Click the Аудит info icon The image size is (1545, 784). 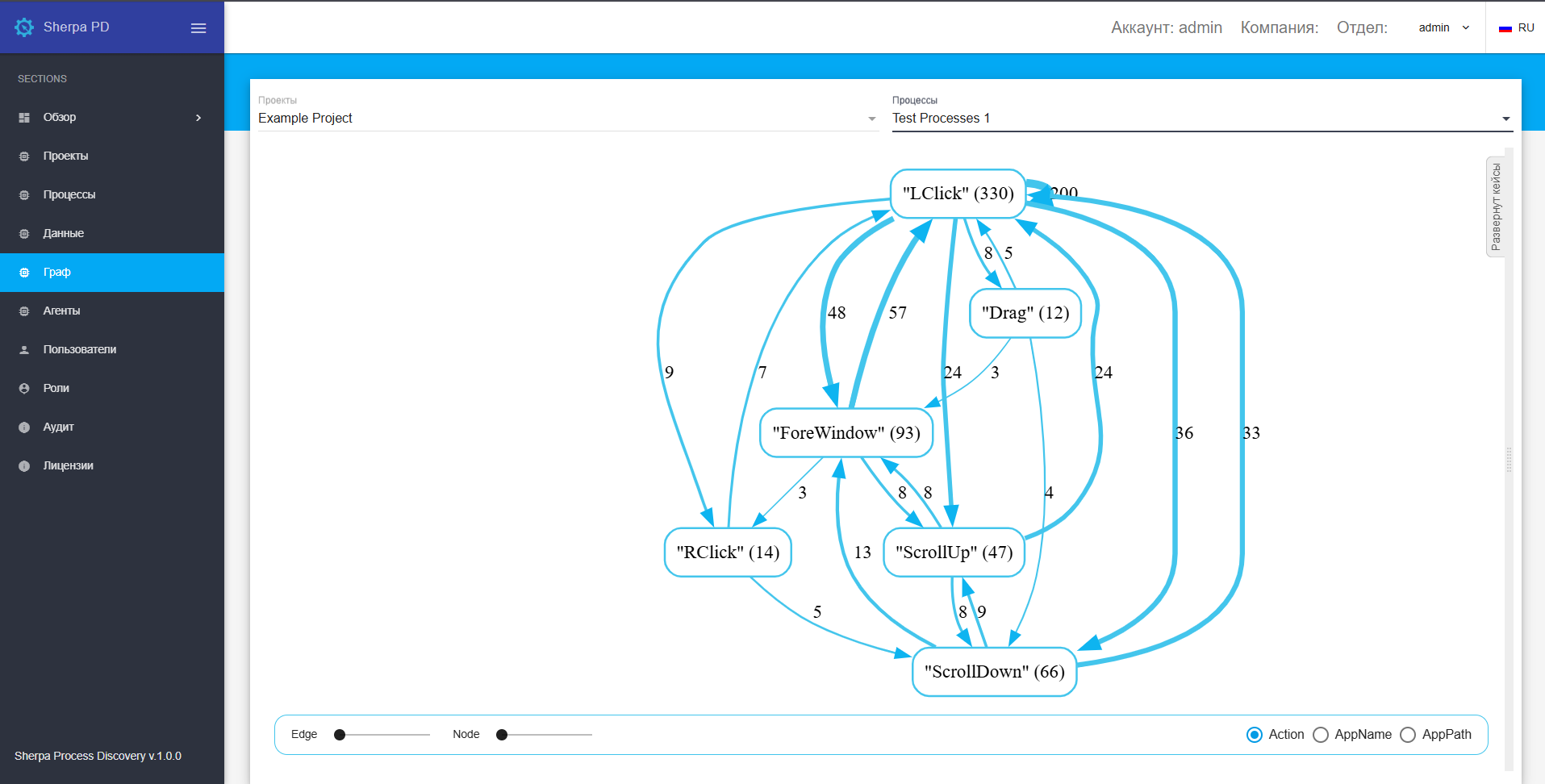tap(24, 427)
